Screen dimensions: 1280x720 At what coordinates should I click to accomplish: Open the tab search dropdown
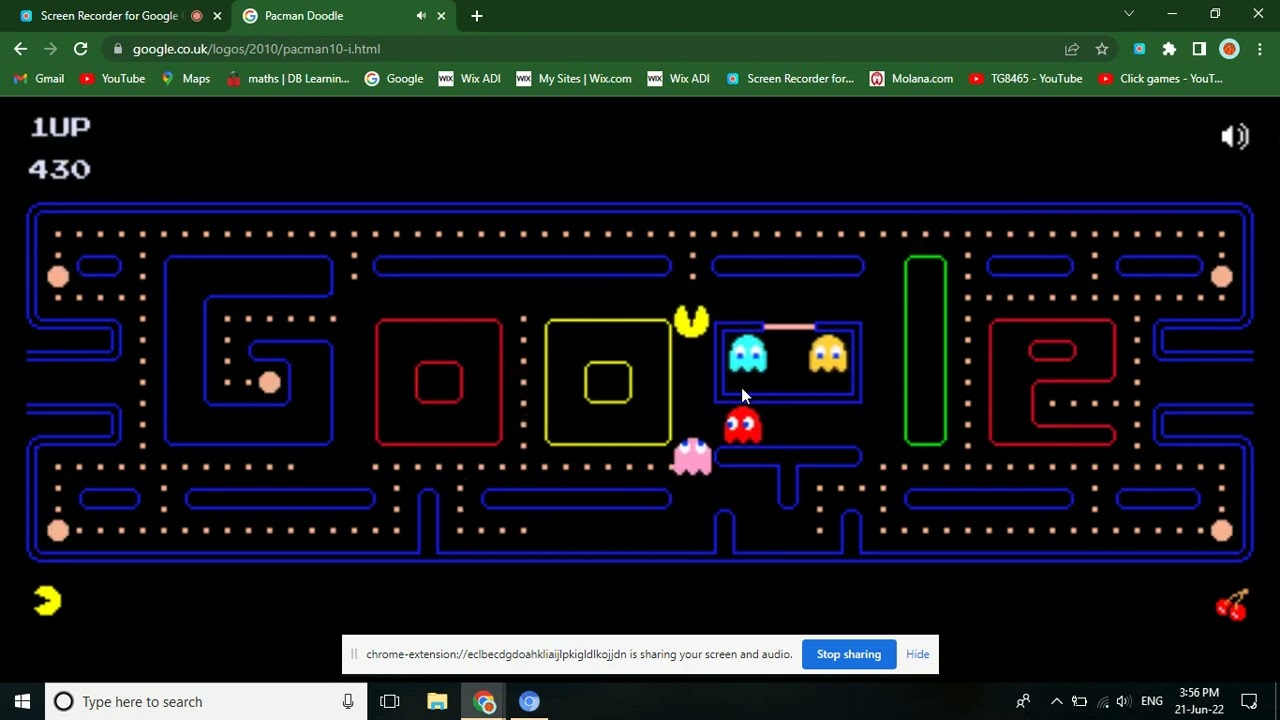pyautogui.click(x=1129, y=14)
